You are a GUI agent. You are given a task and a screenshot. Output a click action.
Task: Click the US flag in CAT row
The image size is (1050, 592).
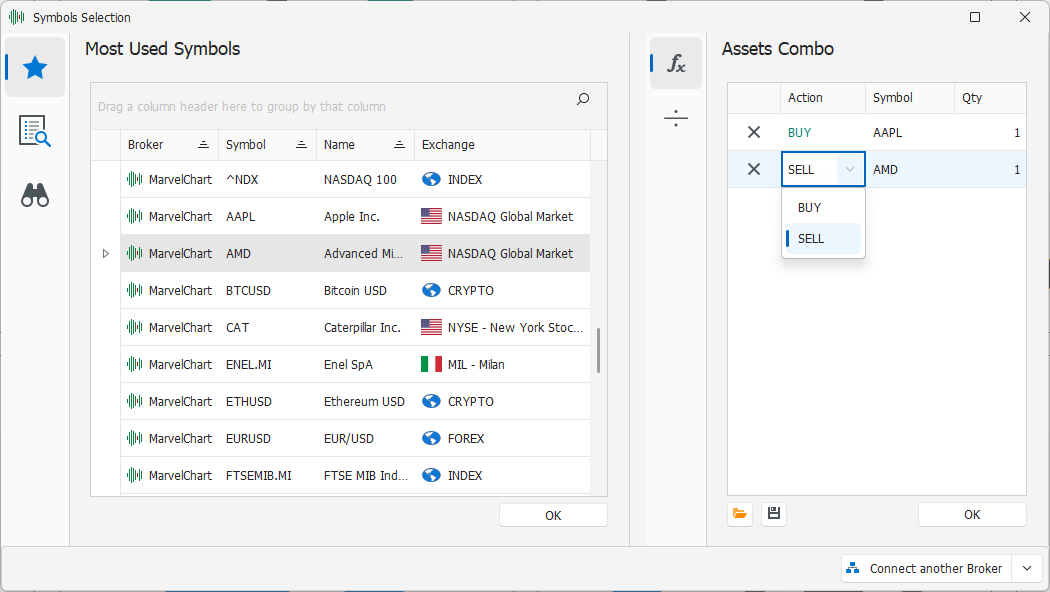point(431,327)
